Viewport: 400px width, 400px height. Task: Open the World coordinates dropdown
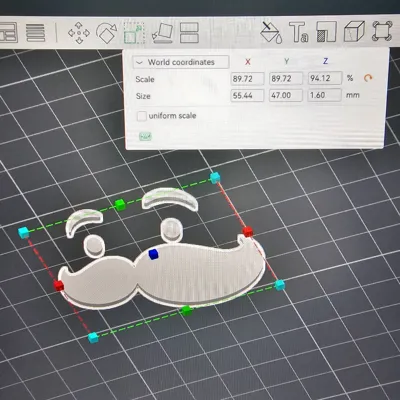(181, 62)
